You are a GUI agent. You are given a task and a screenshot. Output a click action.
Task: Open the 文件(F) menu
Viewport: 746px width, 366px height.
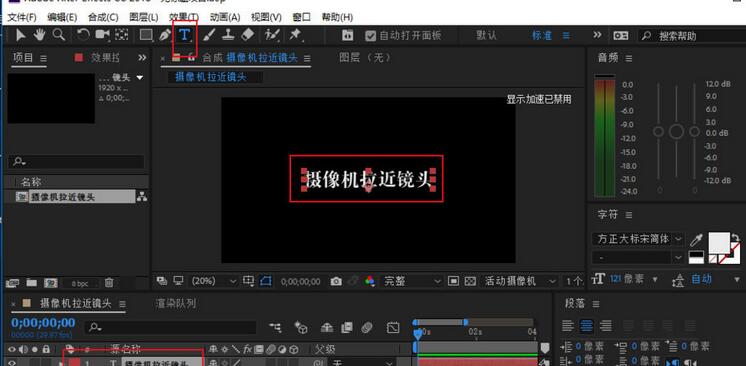tap(22, 17)
